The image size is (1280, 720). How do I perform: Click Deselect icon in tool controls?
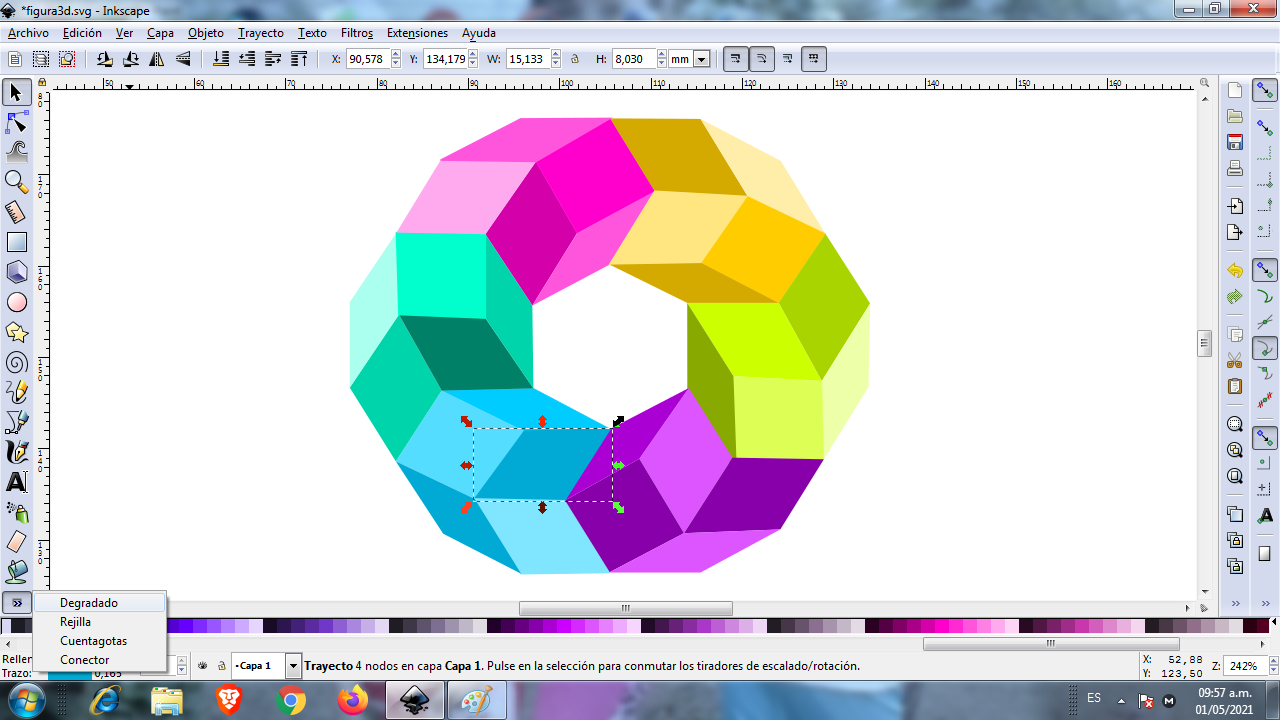[x=67, y=59]
